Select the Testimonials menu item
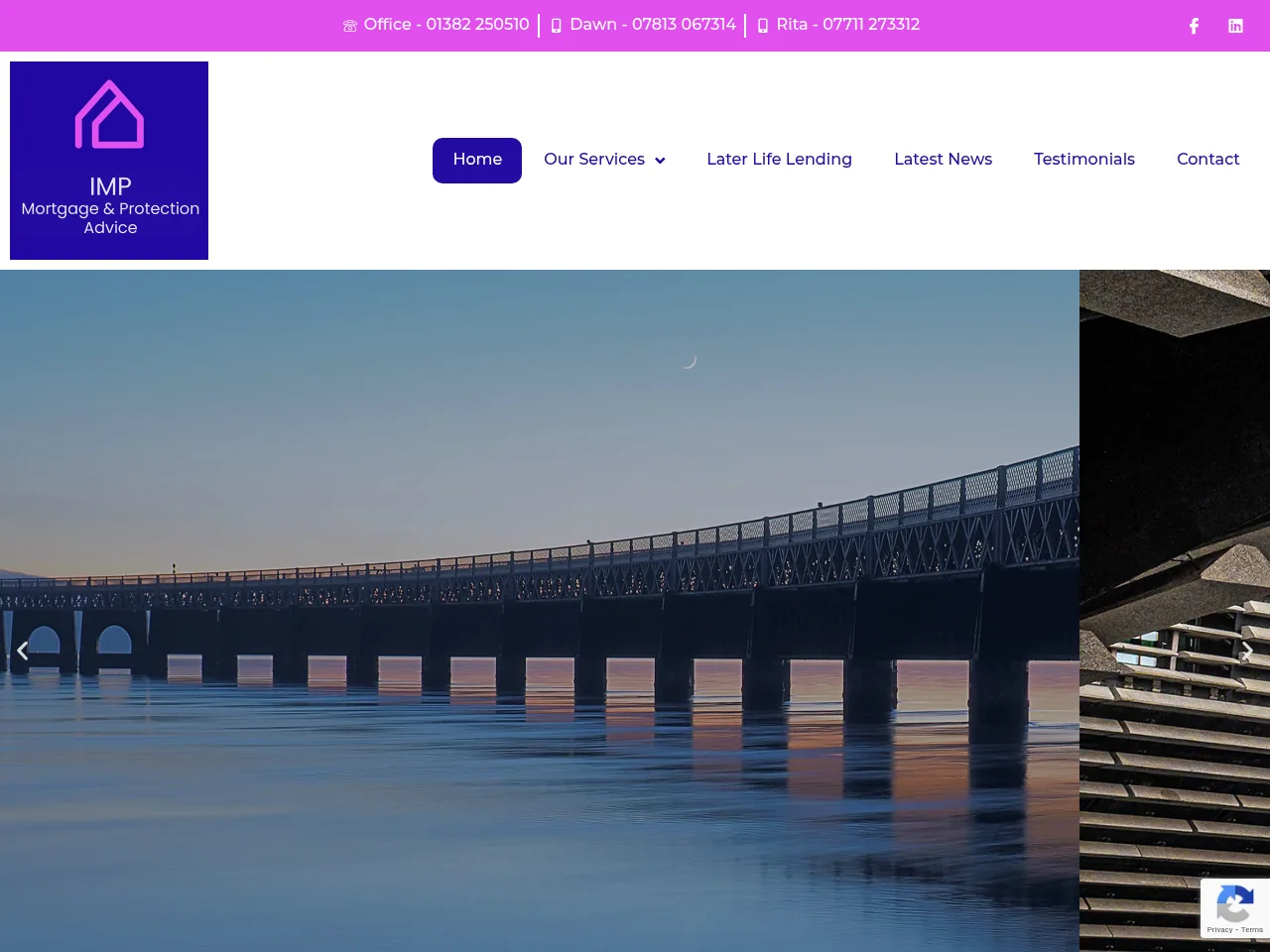This screenshot has height=952, width=1270. click(1083, 160)
